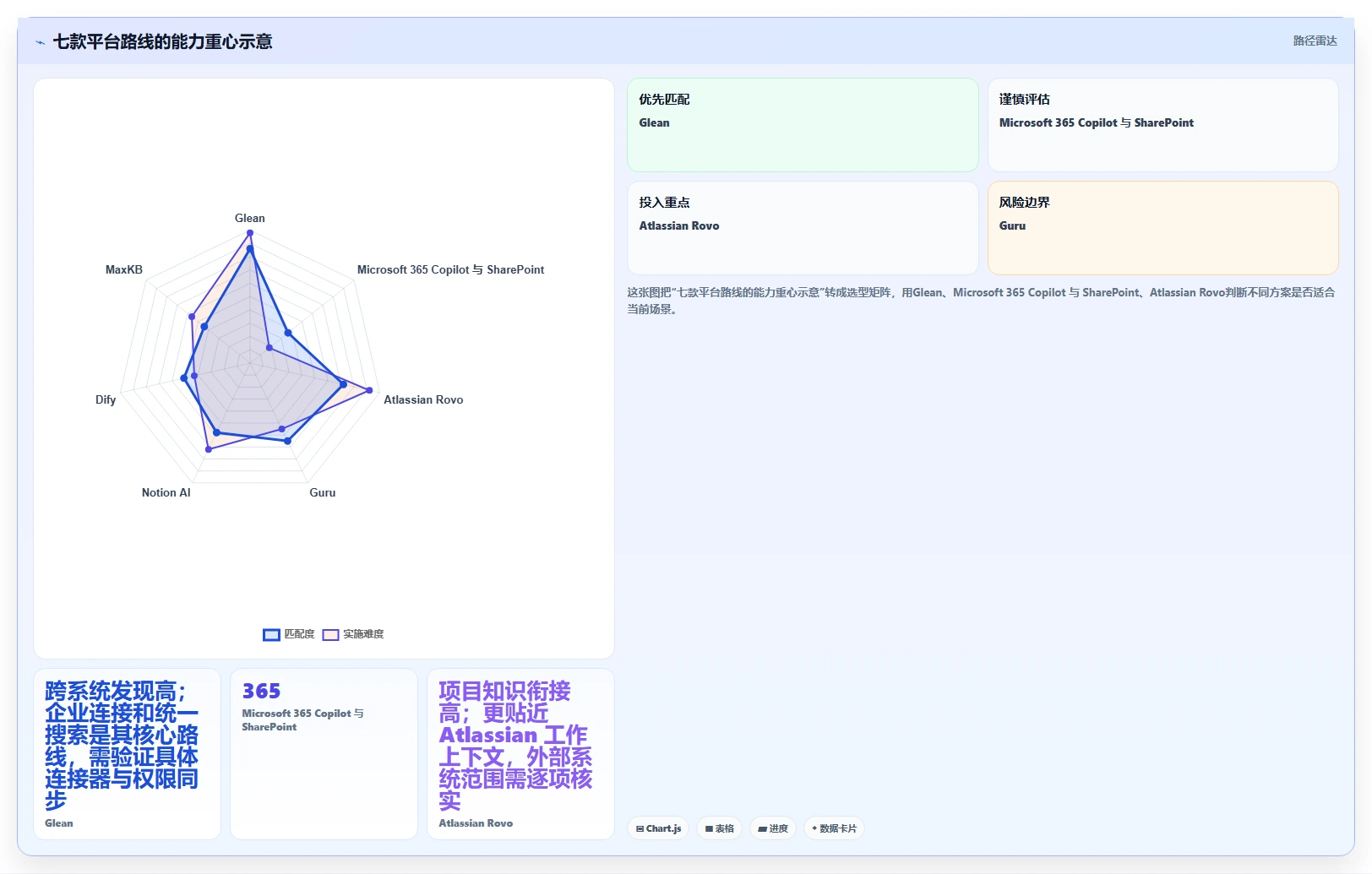Click the header icon beside the panel title
The image size is (1372, 874).
(40, 42)
